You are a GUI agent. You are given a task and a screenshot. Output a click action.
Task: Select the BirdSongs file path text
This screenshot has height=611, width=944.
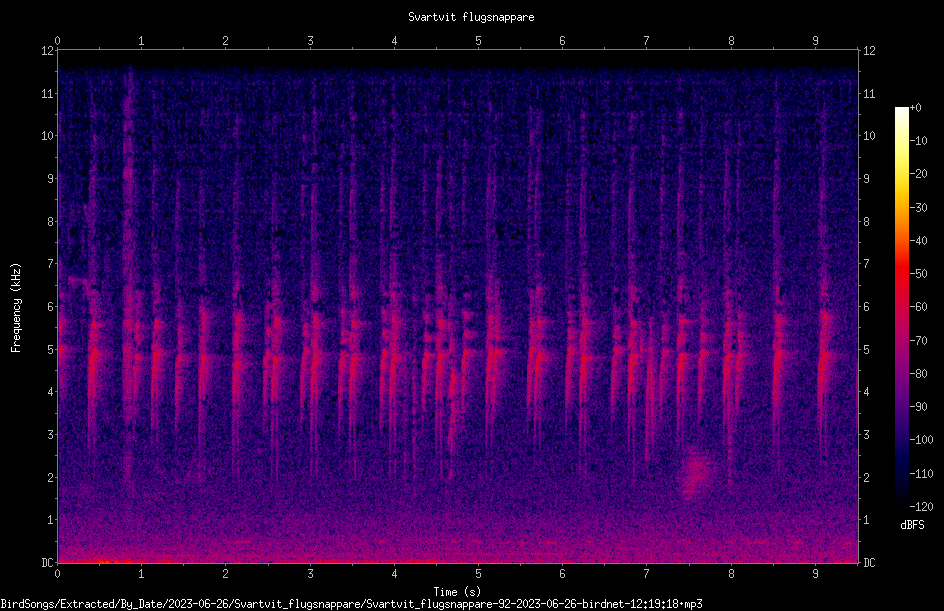352,604
